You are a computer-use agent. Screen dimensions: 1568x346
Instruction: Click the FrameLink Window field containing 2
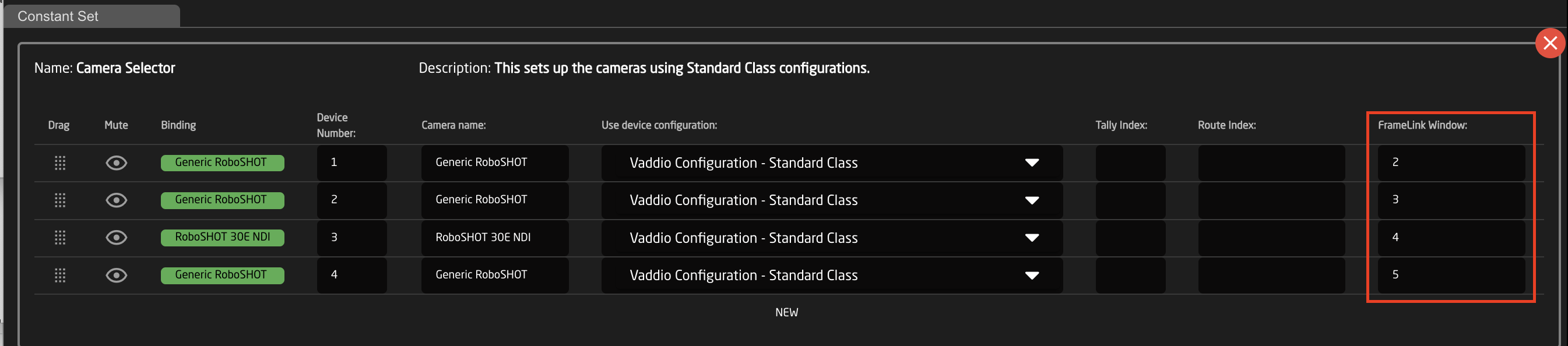coord(1451,163)
